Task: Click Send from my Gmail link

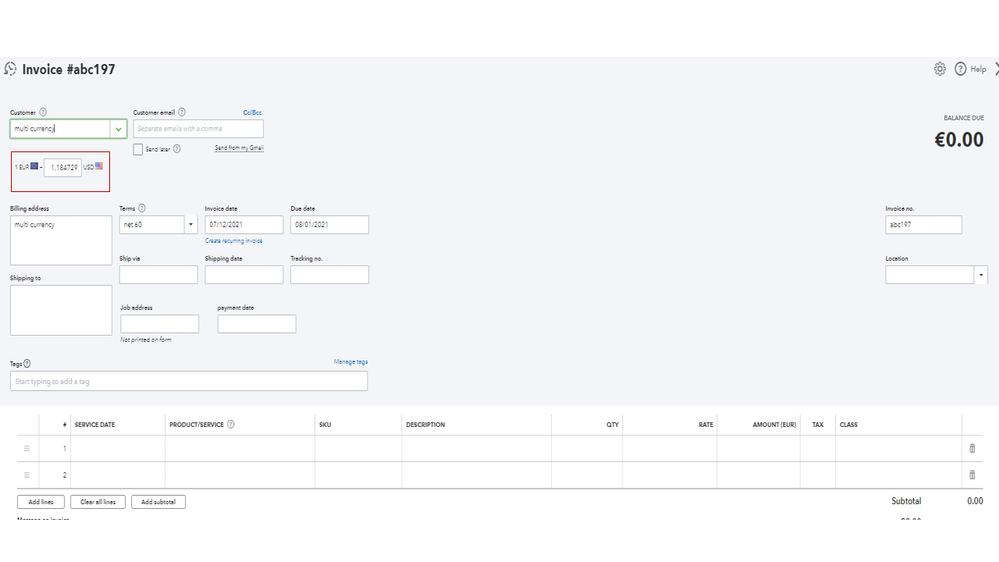Action: coord(239,148)
